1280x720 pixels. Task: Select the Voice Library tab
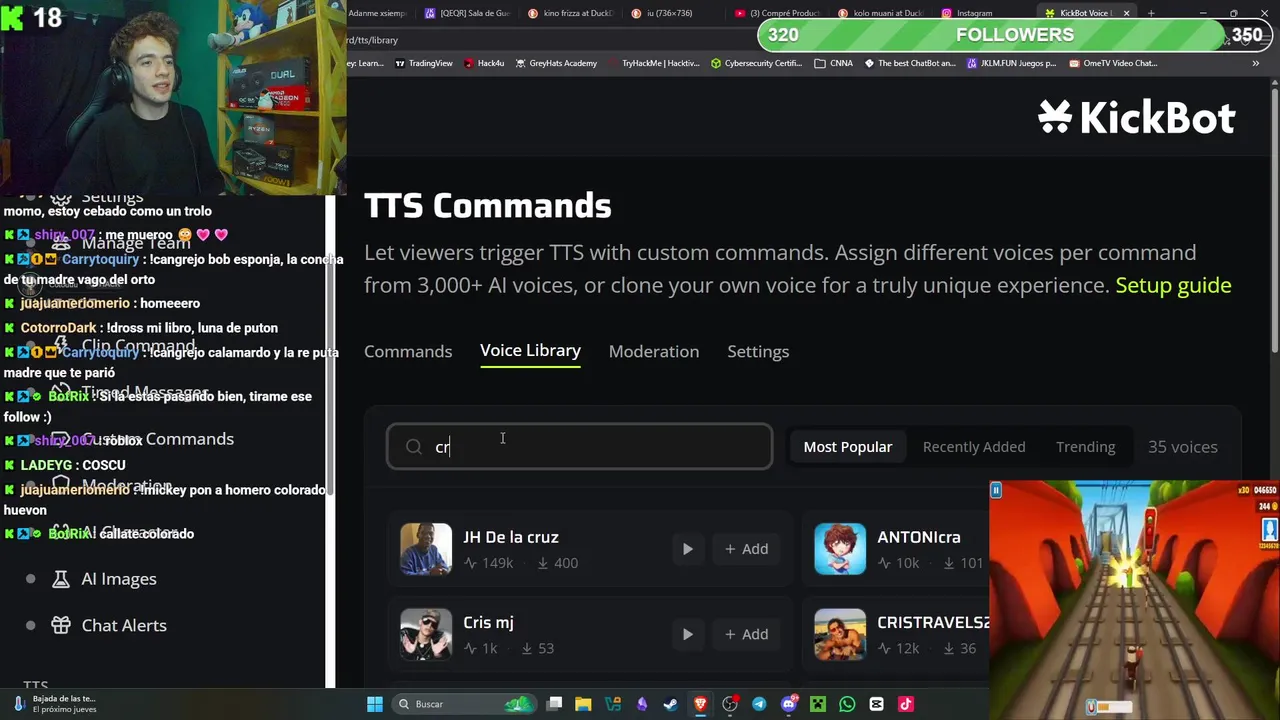(x=530, y=351)
